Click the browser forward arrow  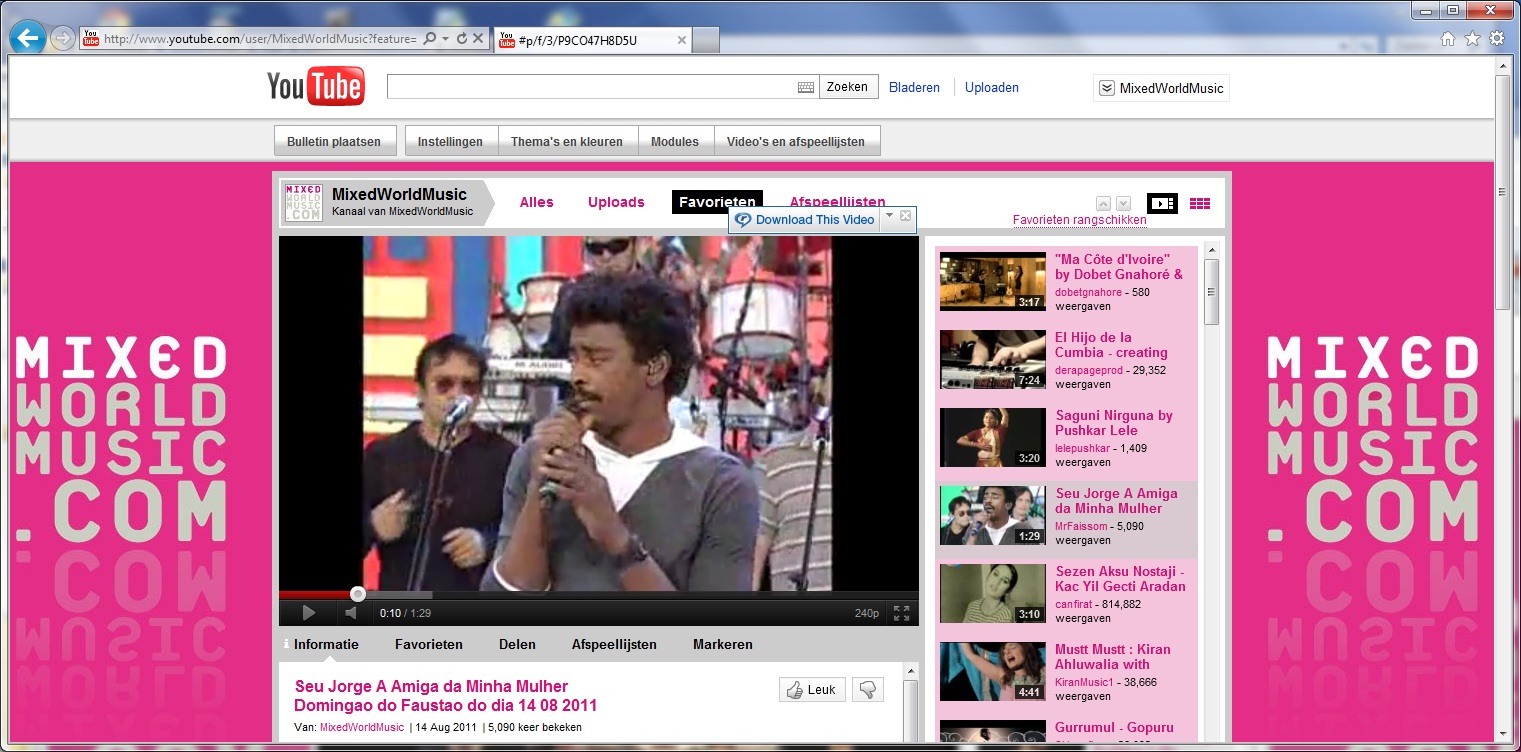point(62,39)
